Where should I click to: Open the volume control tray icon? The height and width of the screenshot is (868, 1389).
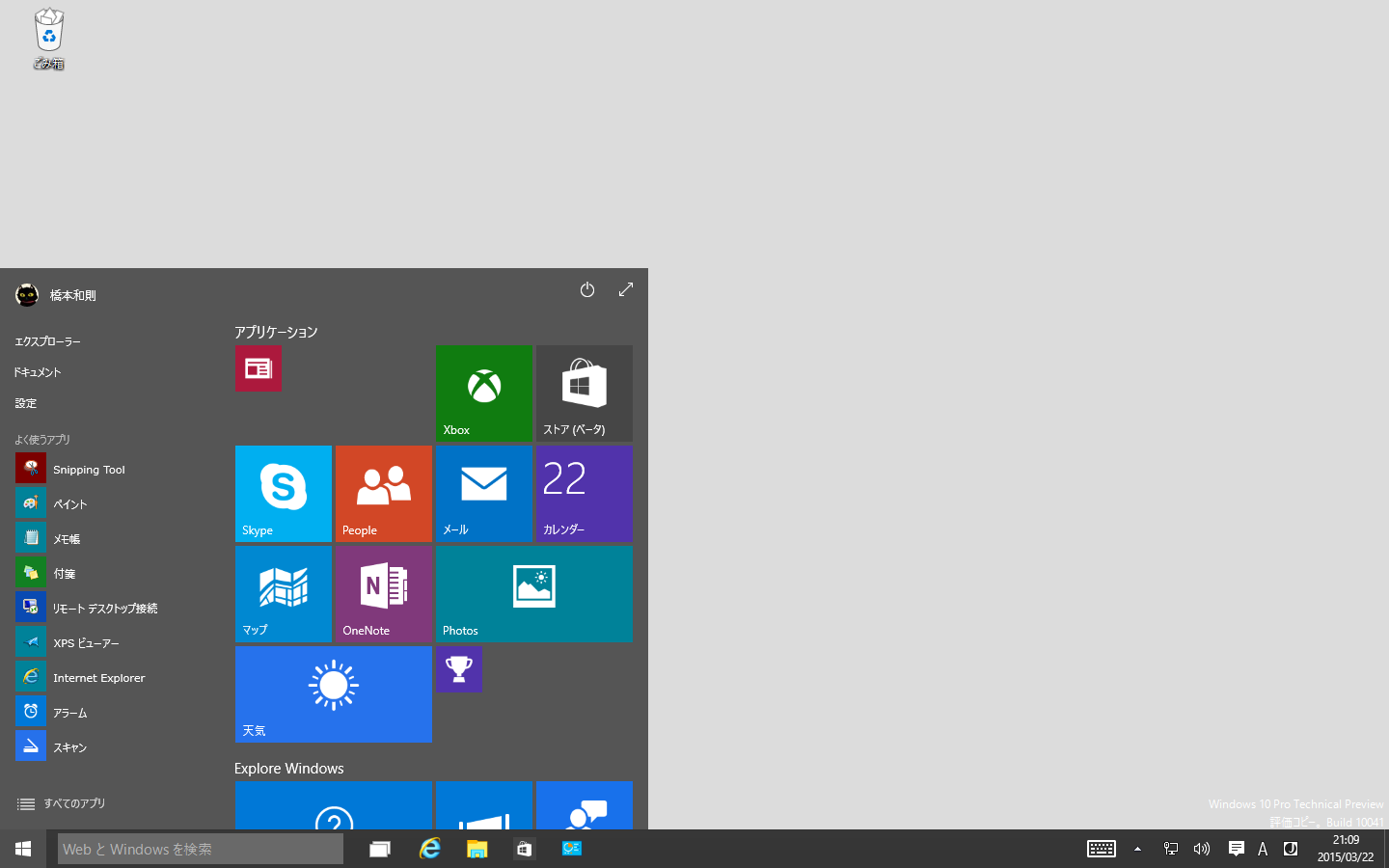coord(1201,849)
